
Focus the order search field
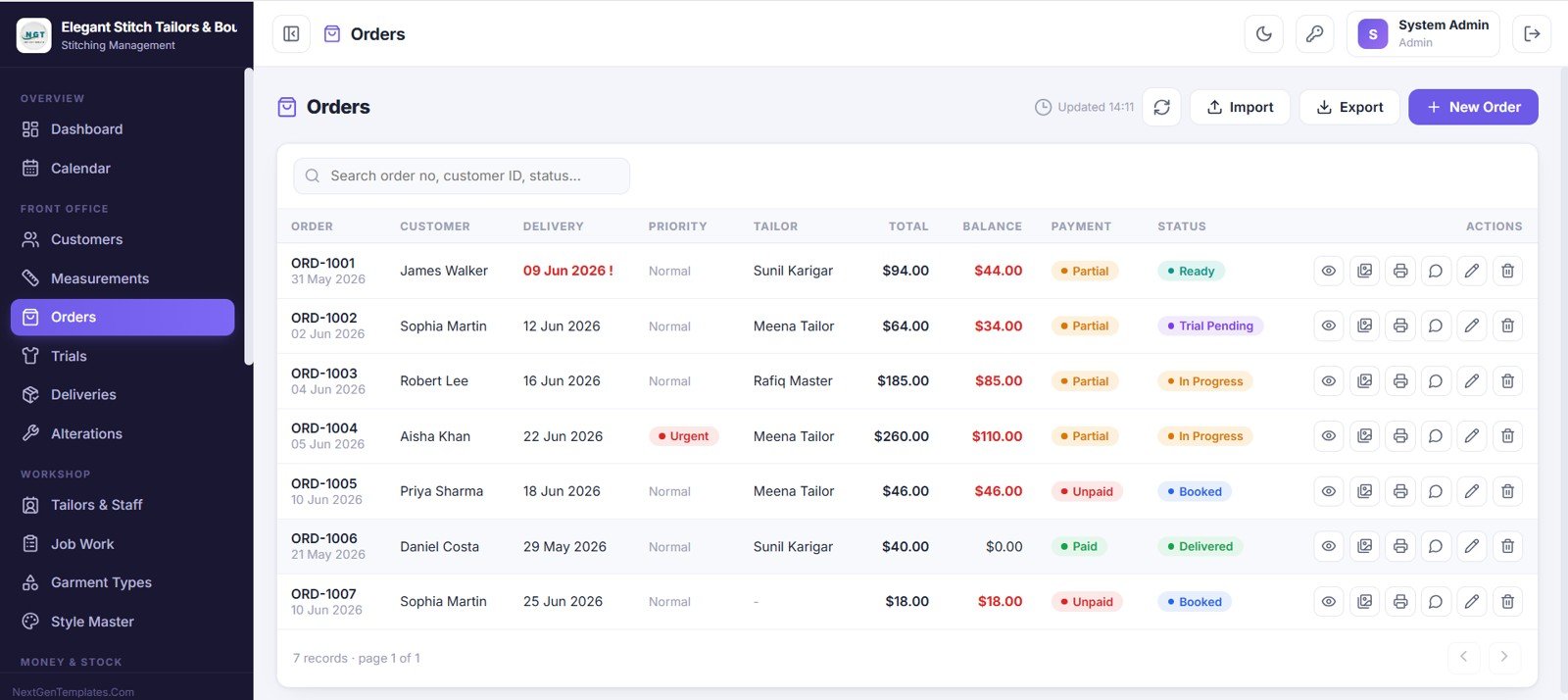pos(462,175)
